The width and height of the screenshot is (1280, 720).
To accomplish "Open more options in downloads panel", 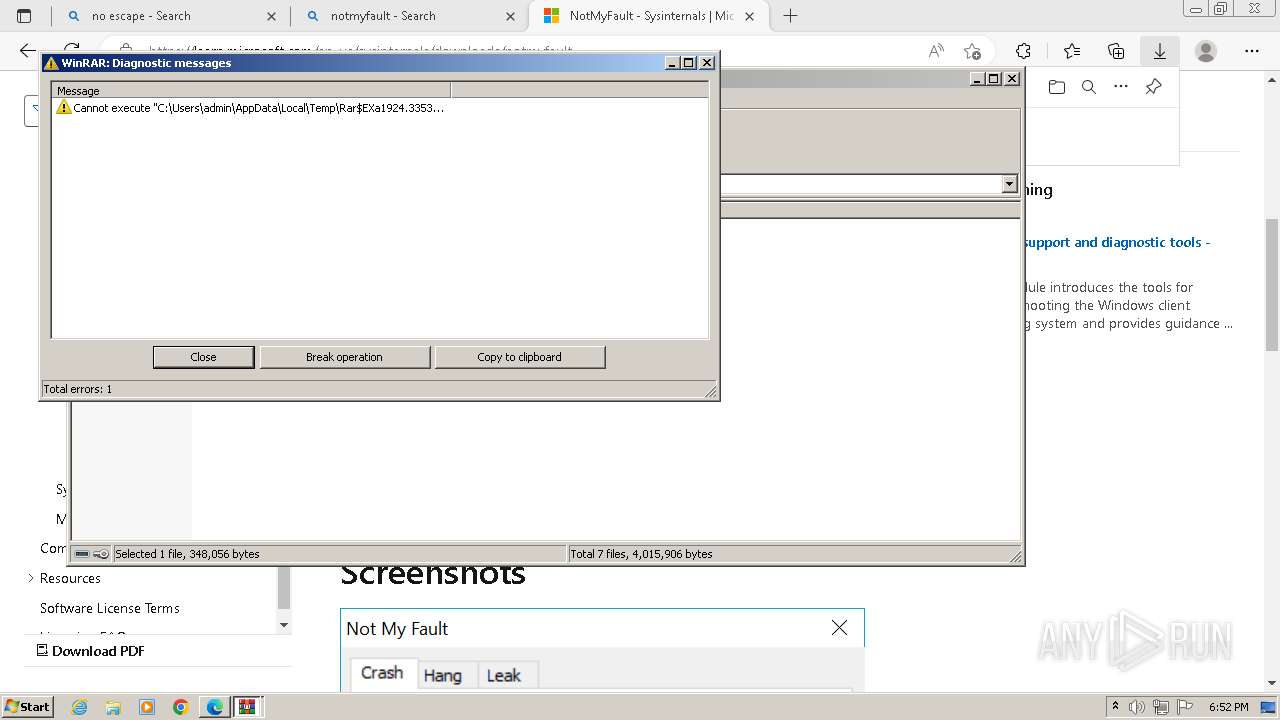I will tap(1121, 87).
